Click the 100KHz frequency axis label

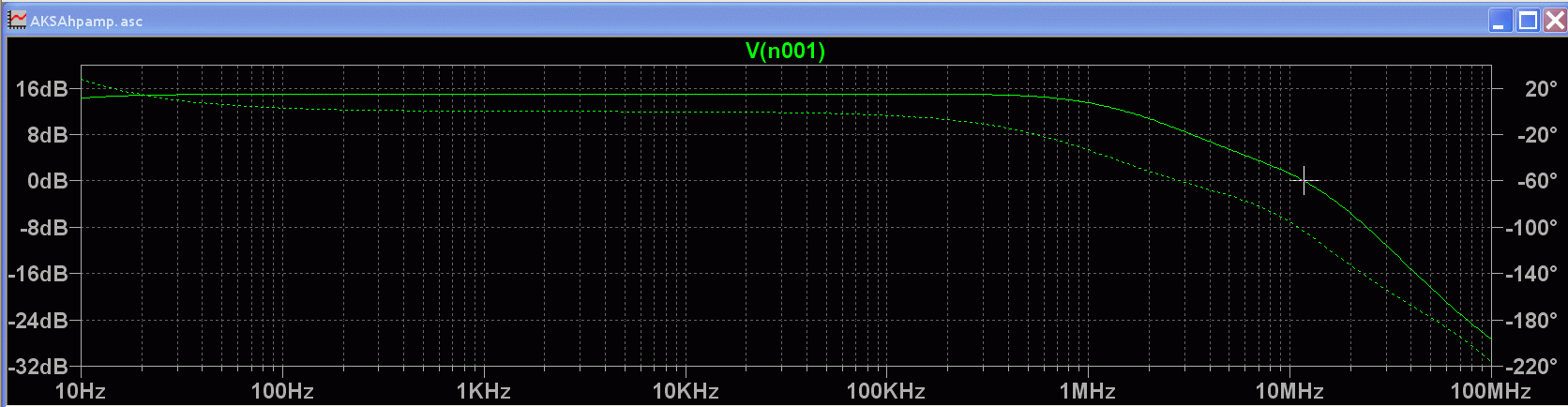click(886, 391)
